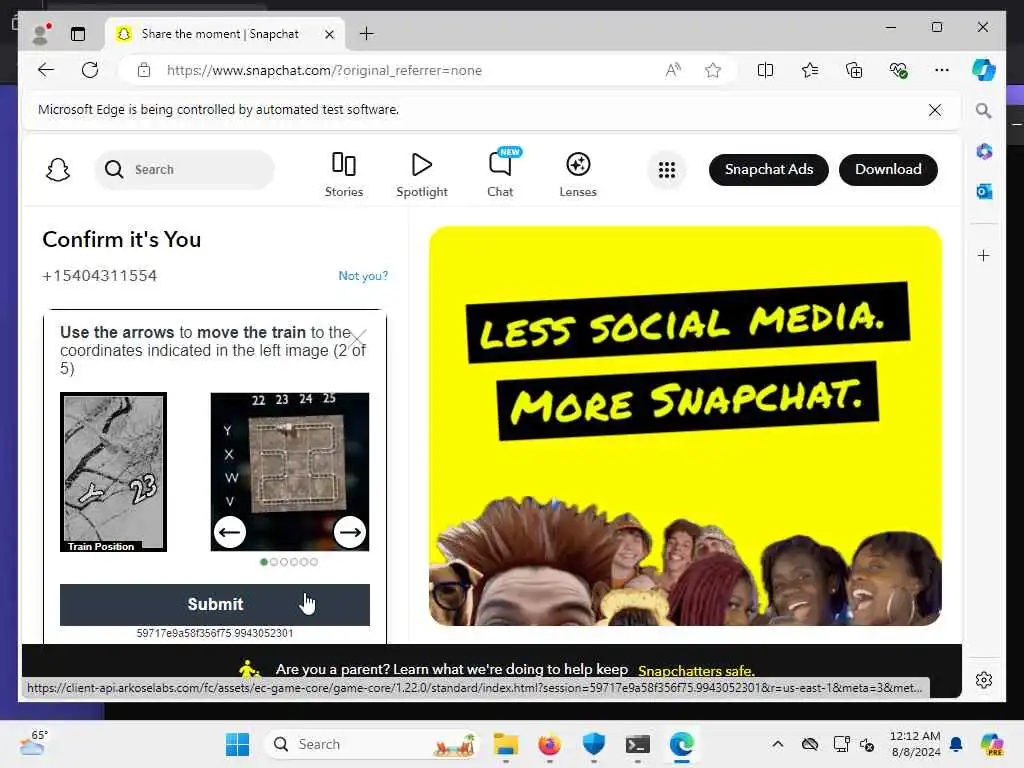Image resolution: width=1024 pixels, height=768 pixels.
Task: Toggle split screen view in Edge
Action: pos(765,70)
